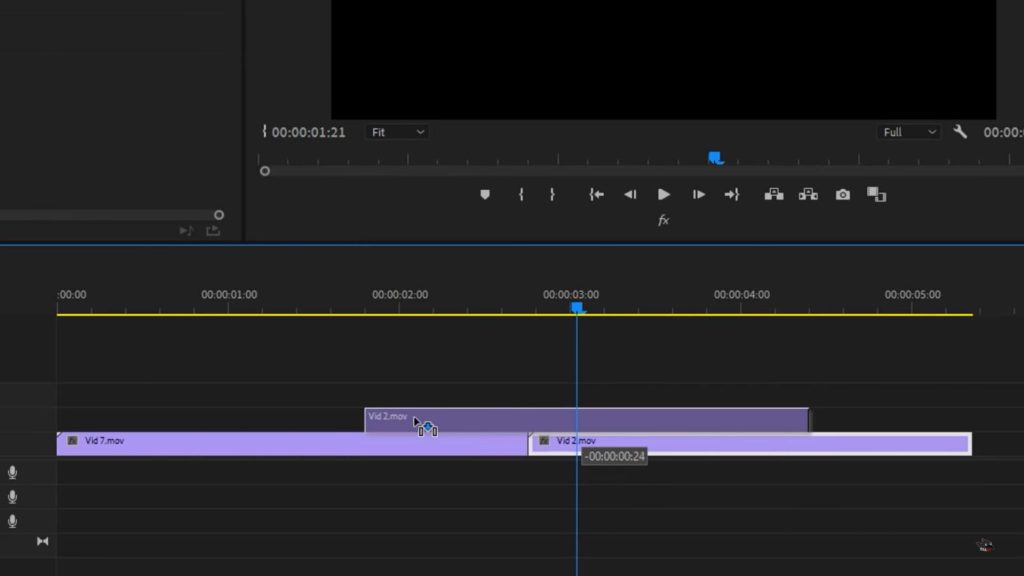Image resolution: width=1024 pixels, height=576 pixels.
Task: Select the Add Marker icon
Action: point(485,194)
